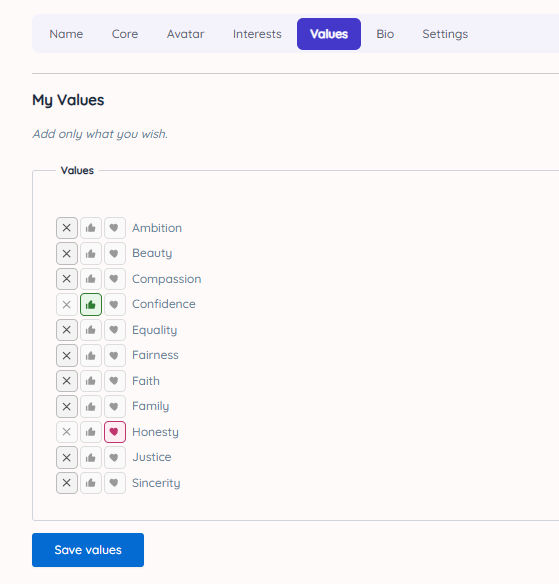Click thumbs-up icon for Honesty
The image size is (559, 584).
(x=90, y=432)
